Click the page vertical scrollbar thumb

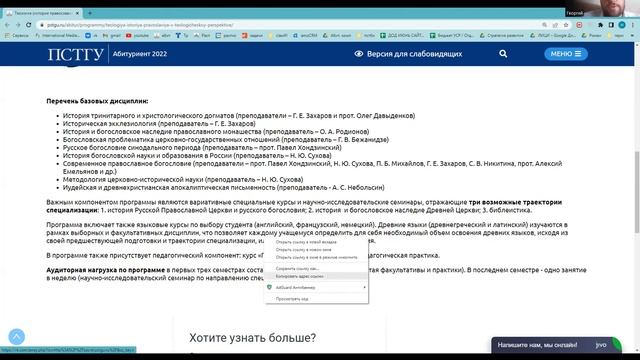coord(637,192)
